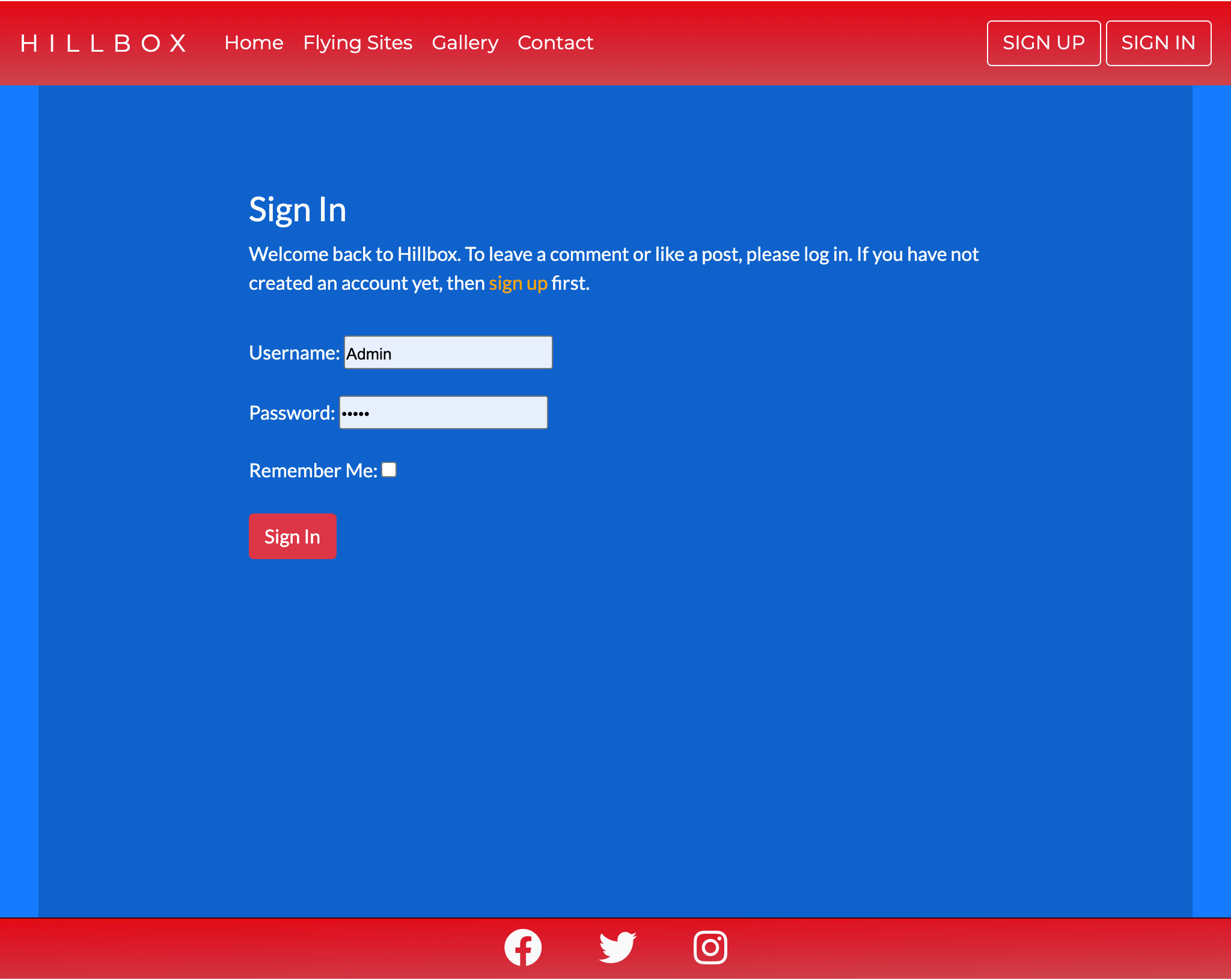1231x980 pixels.
Task: Click the 'Remember Me:' label text
Action: (313, 471)
